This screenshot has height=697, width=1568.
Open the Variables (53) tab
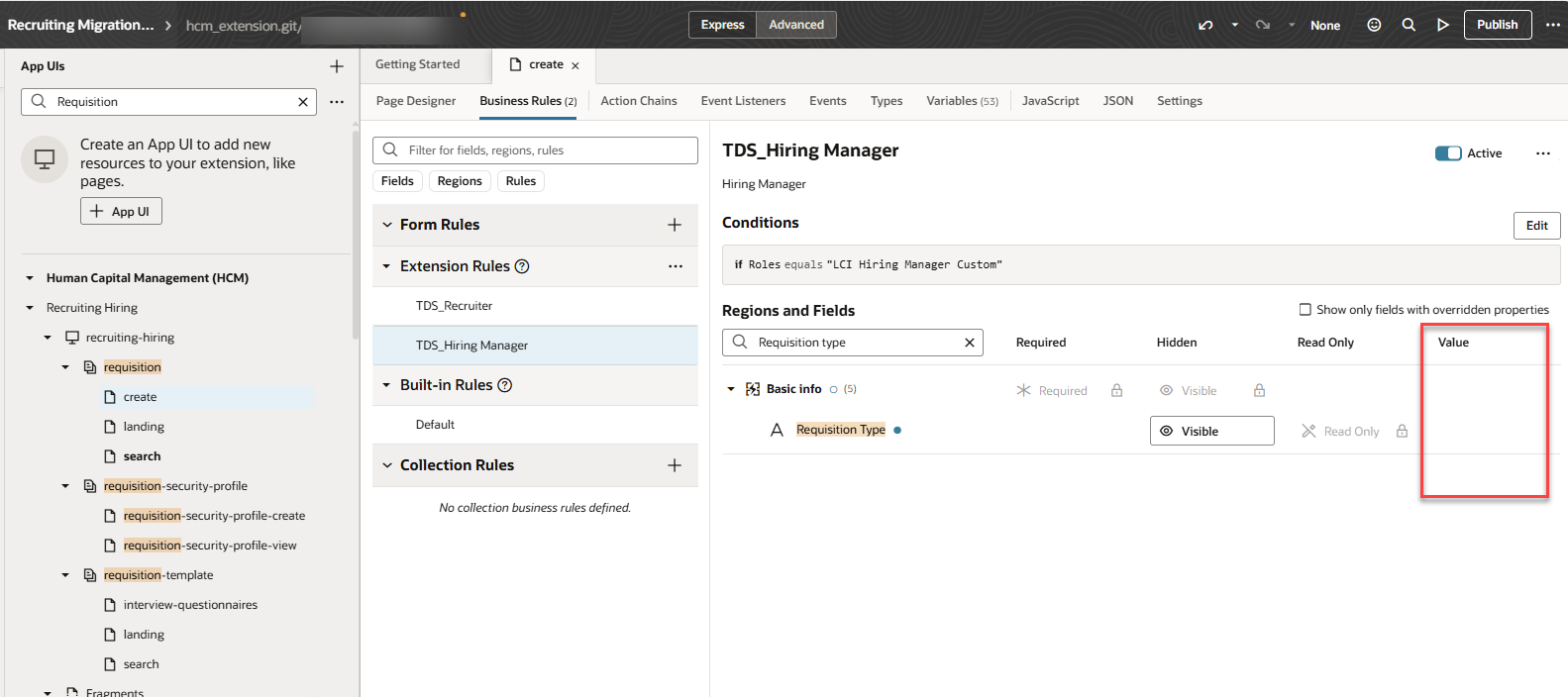click(962, 101)
